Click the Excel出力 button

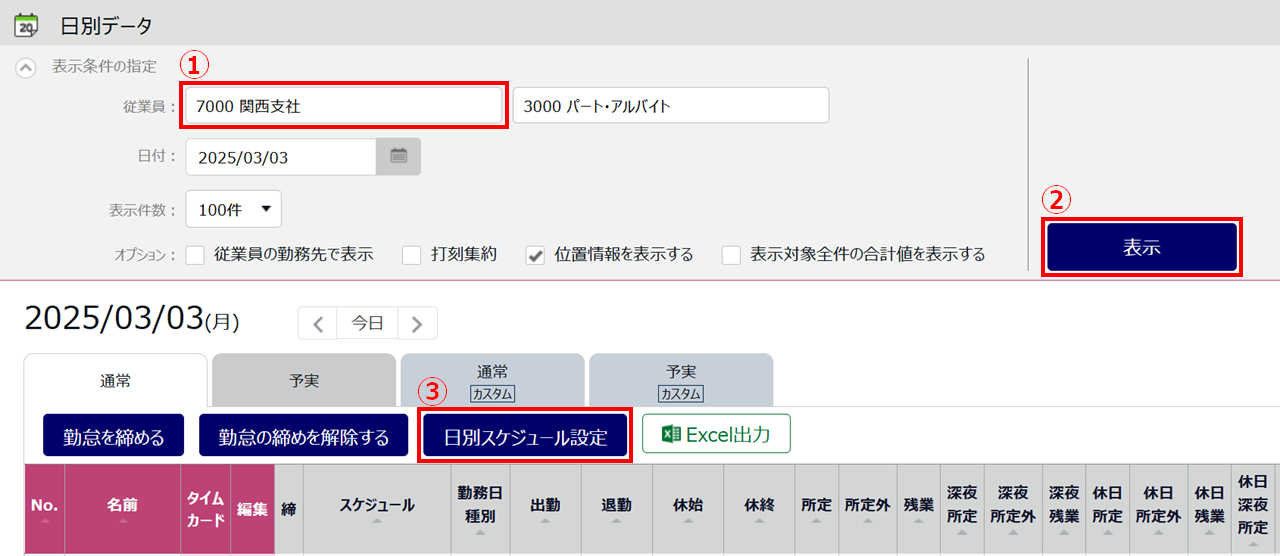[x=716, y=434]
